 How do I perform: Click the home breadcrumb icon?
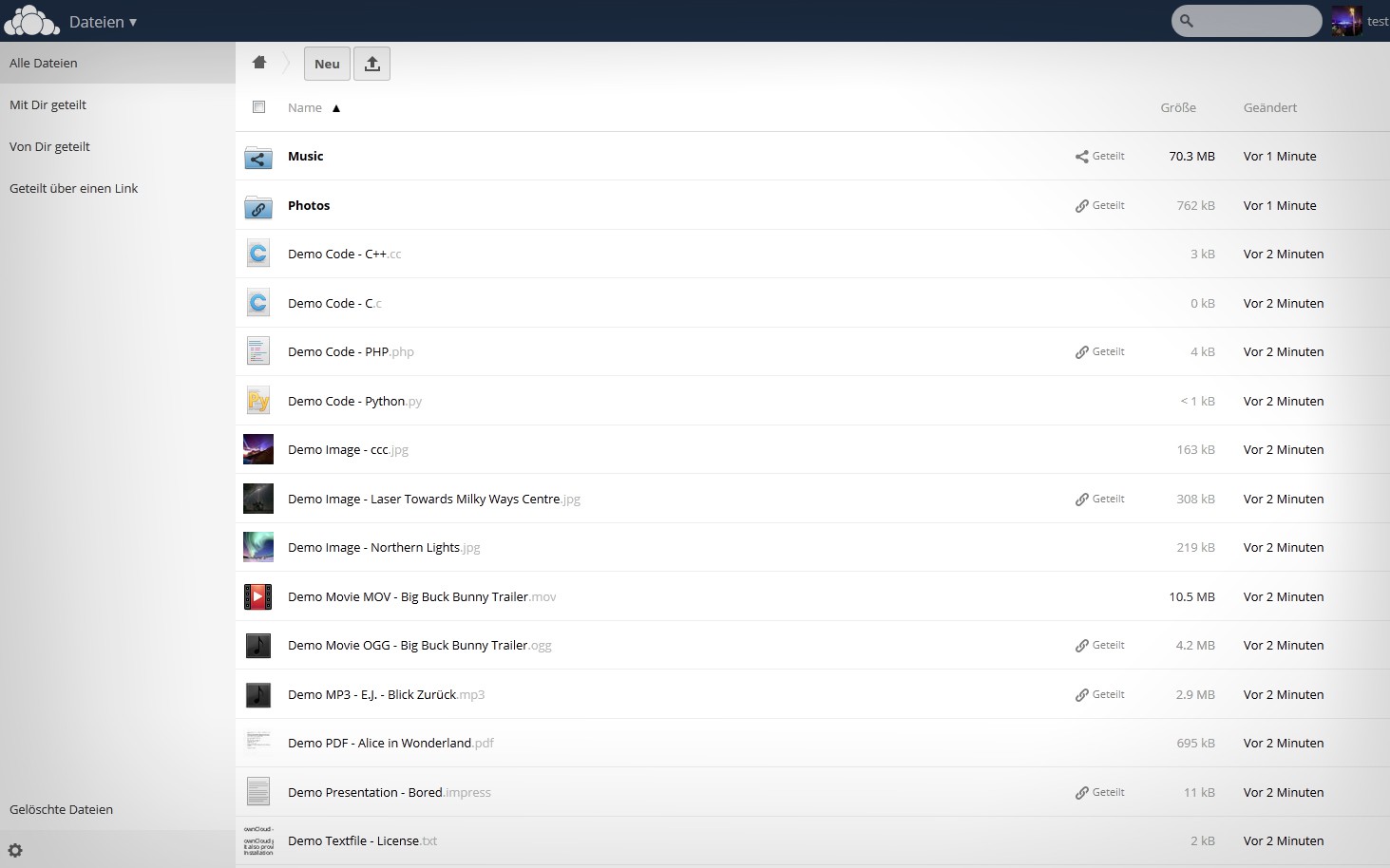(x=259, y=63)
